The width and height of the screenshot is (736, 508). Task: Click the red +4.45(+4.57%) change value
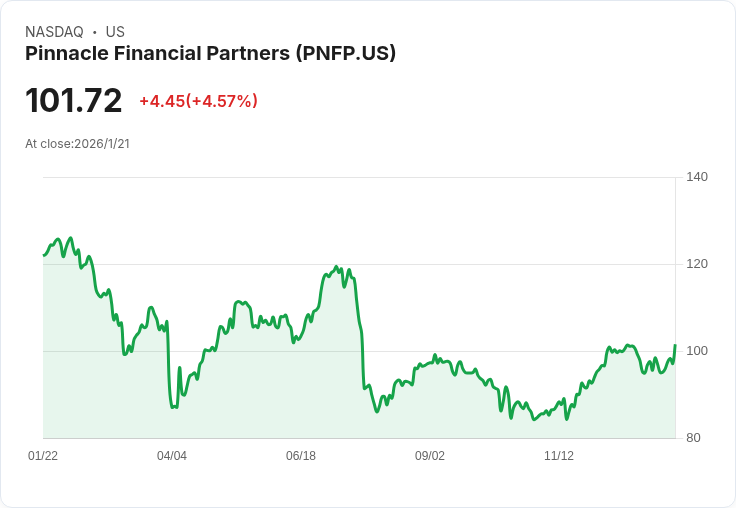coord(198,101)
